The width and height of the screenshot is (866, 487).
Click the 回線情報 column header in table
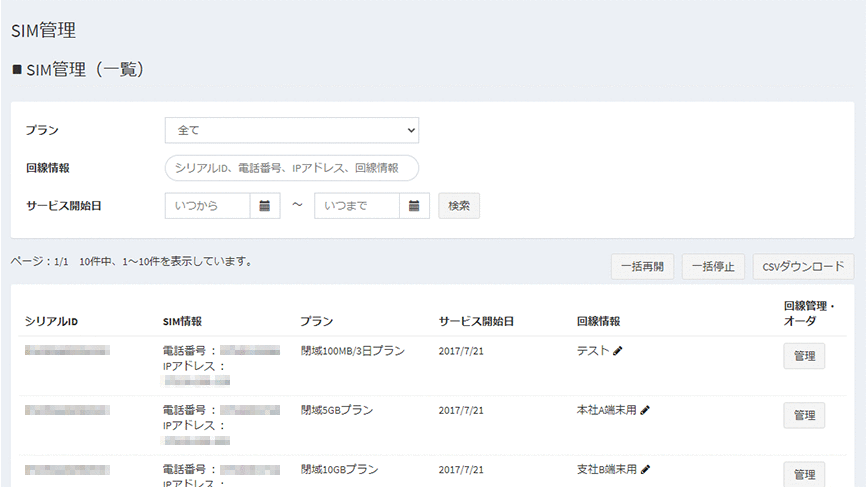598,321
